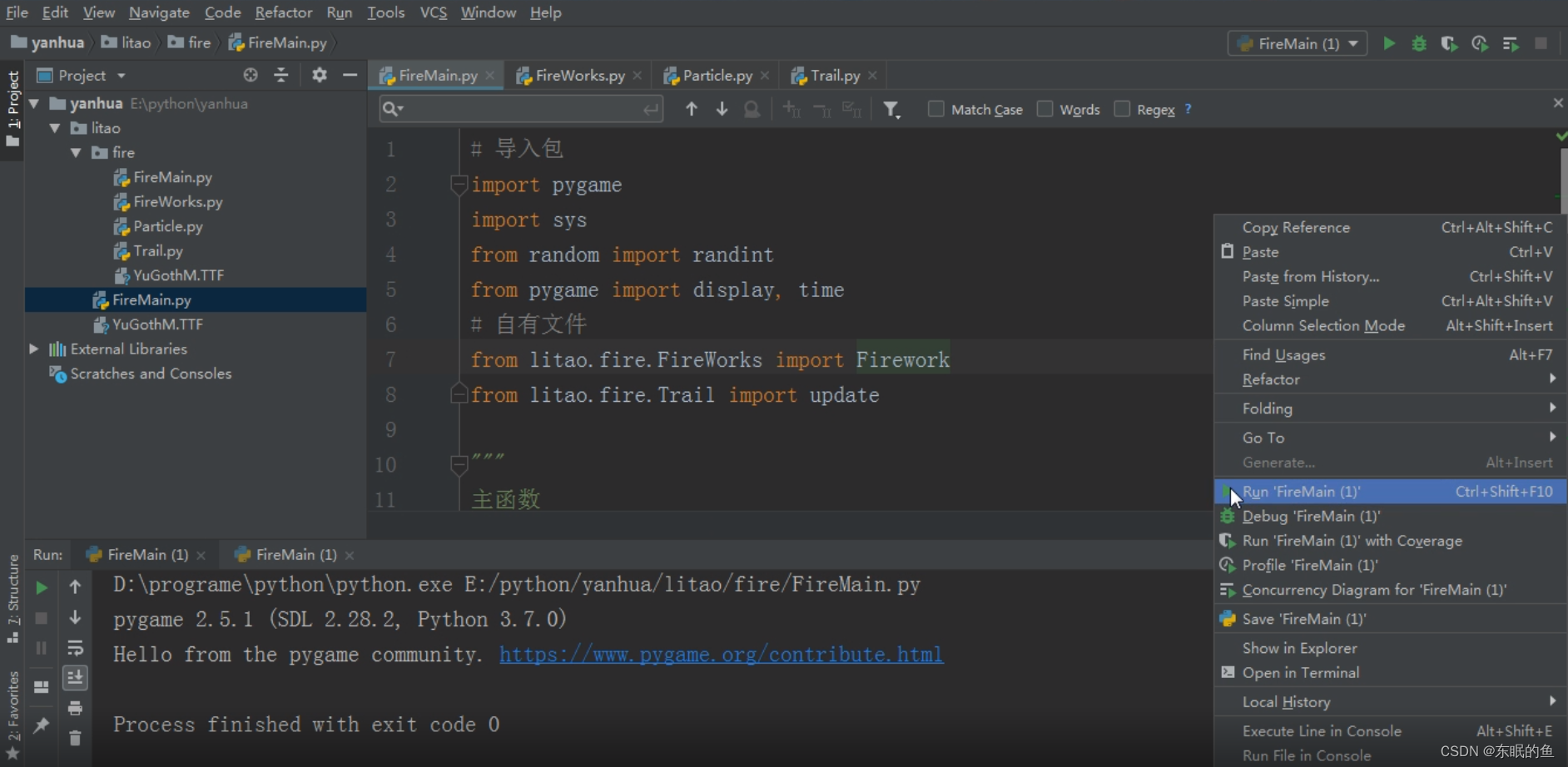Click the find bar help question mark
The height and width of the screenshot is (767, 1568).
tap(1188, 109)
